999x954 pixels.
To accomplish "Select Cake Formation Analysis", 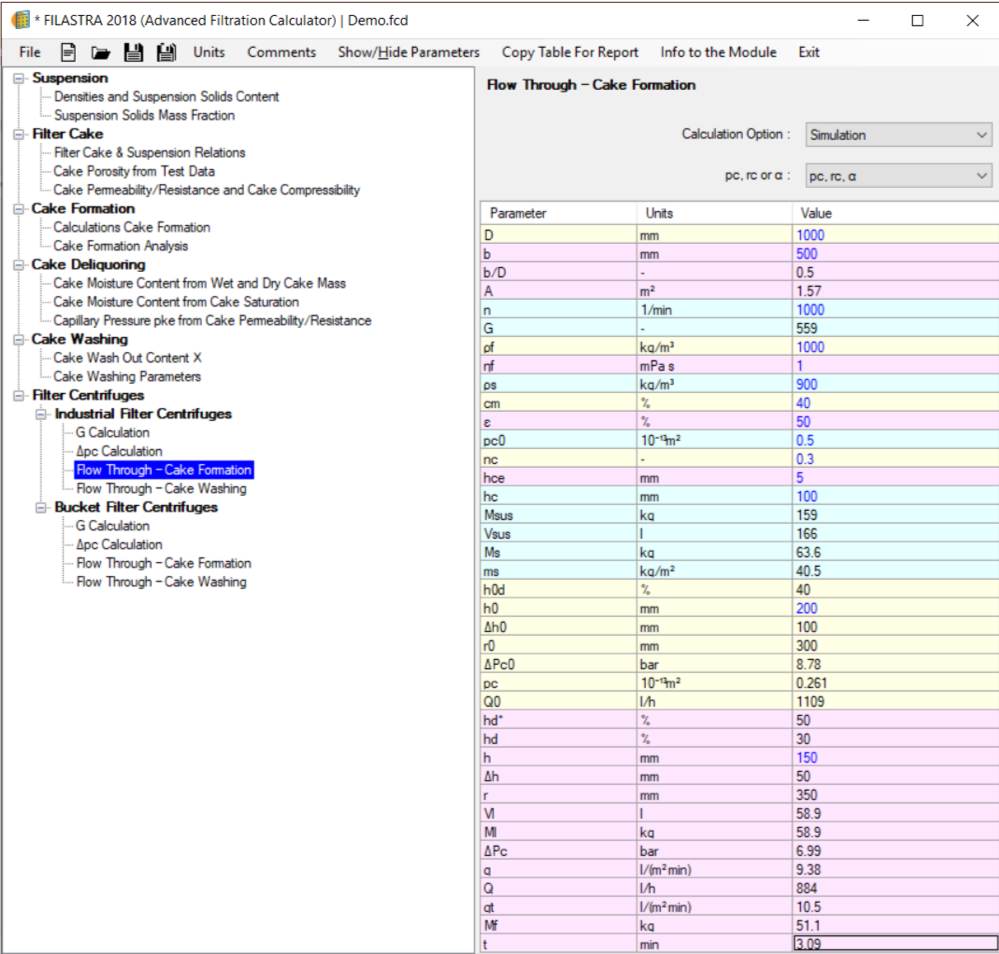I will [x=121, y=246].
